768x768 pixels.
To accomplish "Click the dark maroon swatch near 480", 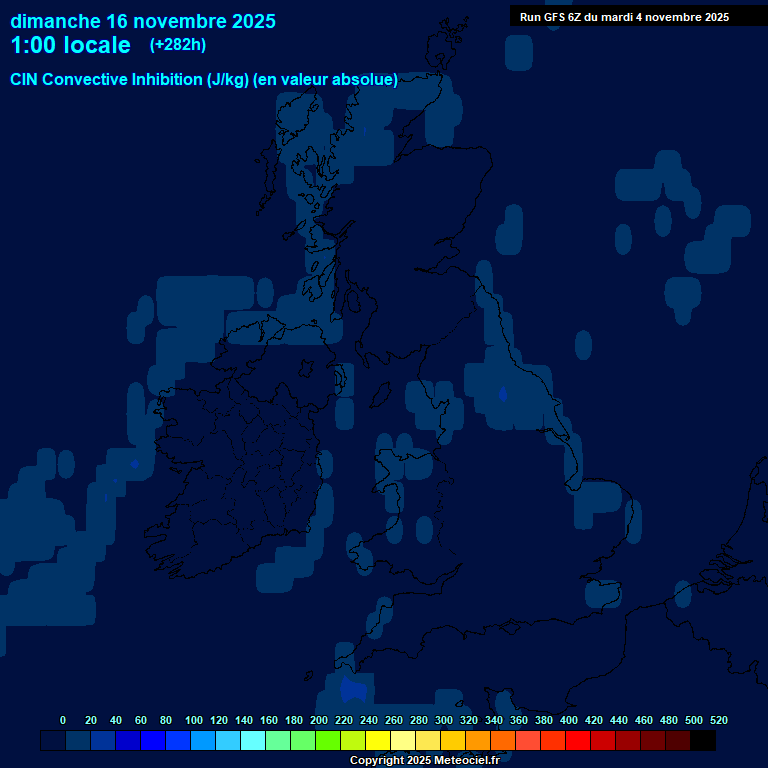I will pos(678,741).
